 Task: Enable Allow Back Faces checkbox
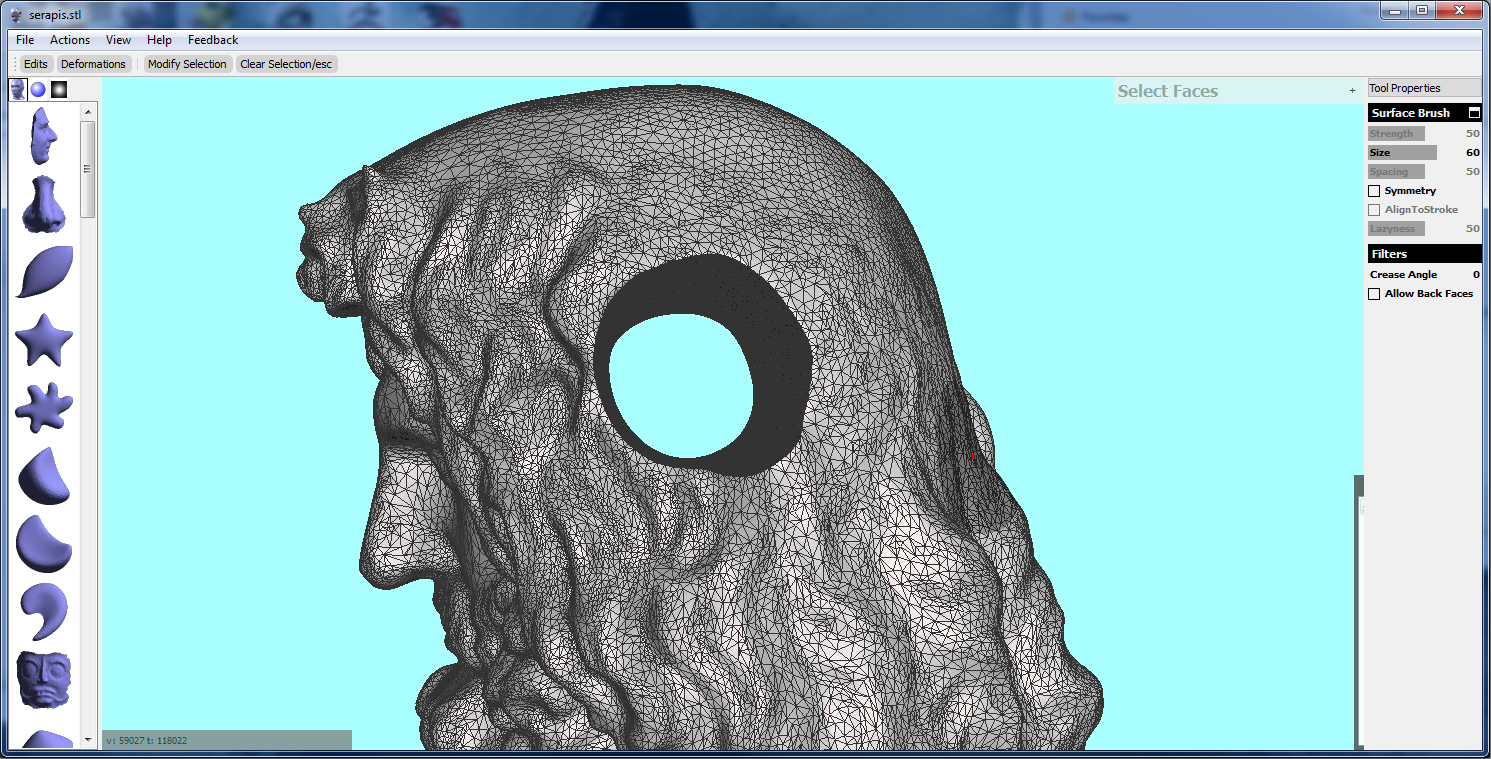(1374, 294)
